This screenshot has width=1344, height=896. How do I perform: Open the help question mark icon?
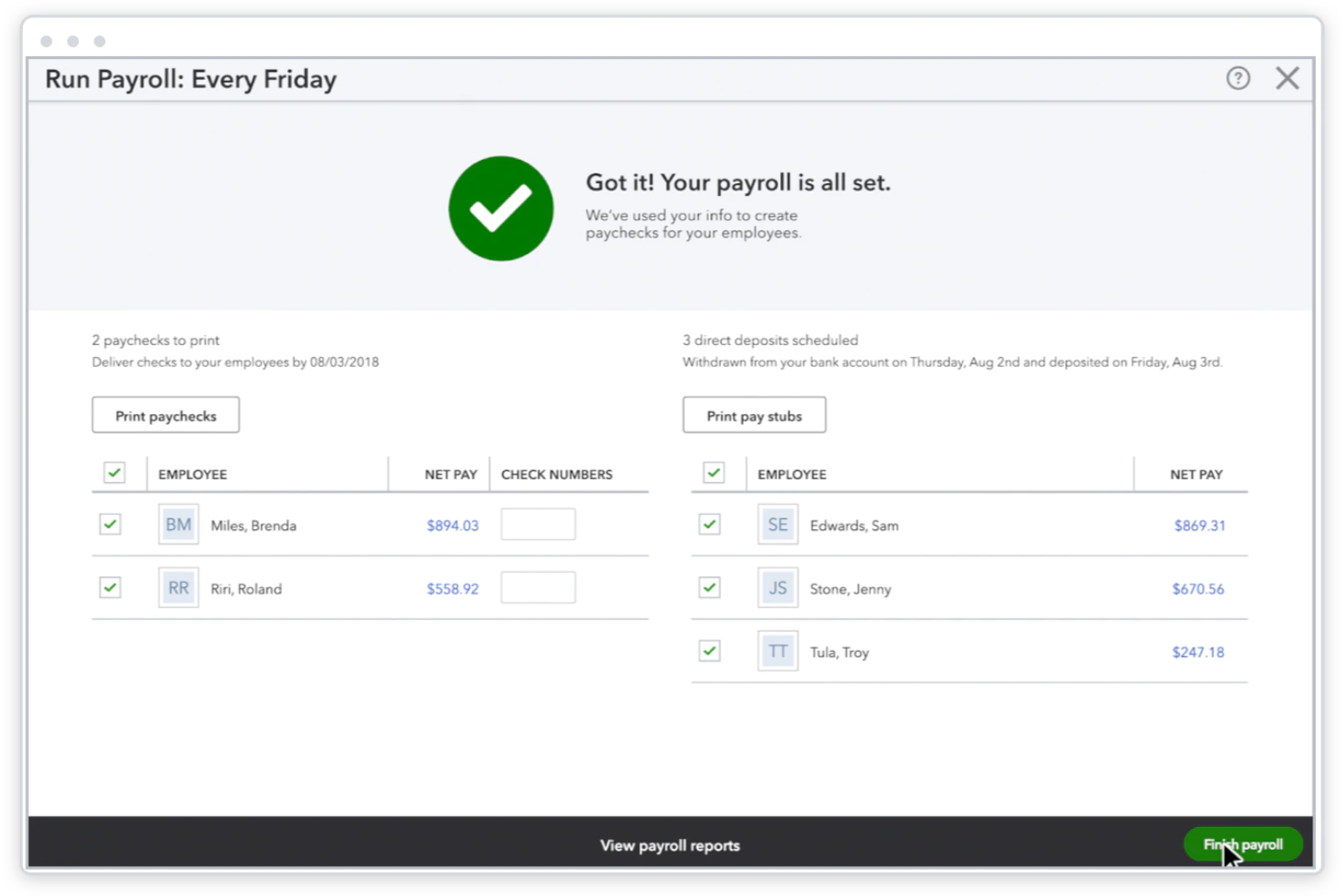1238,78
